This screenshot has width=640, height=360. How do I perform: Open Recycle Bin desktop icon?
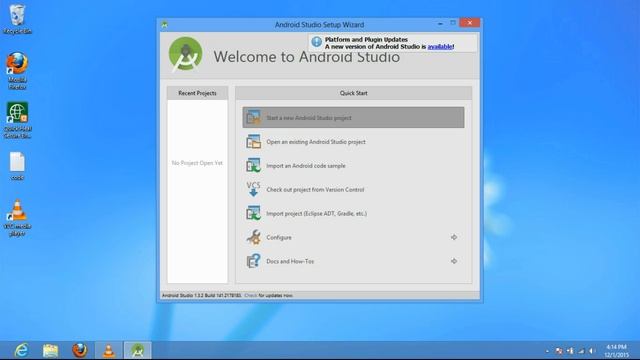pos(17,19)
